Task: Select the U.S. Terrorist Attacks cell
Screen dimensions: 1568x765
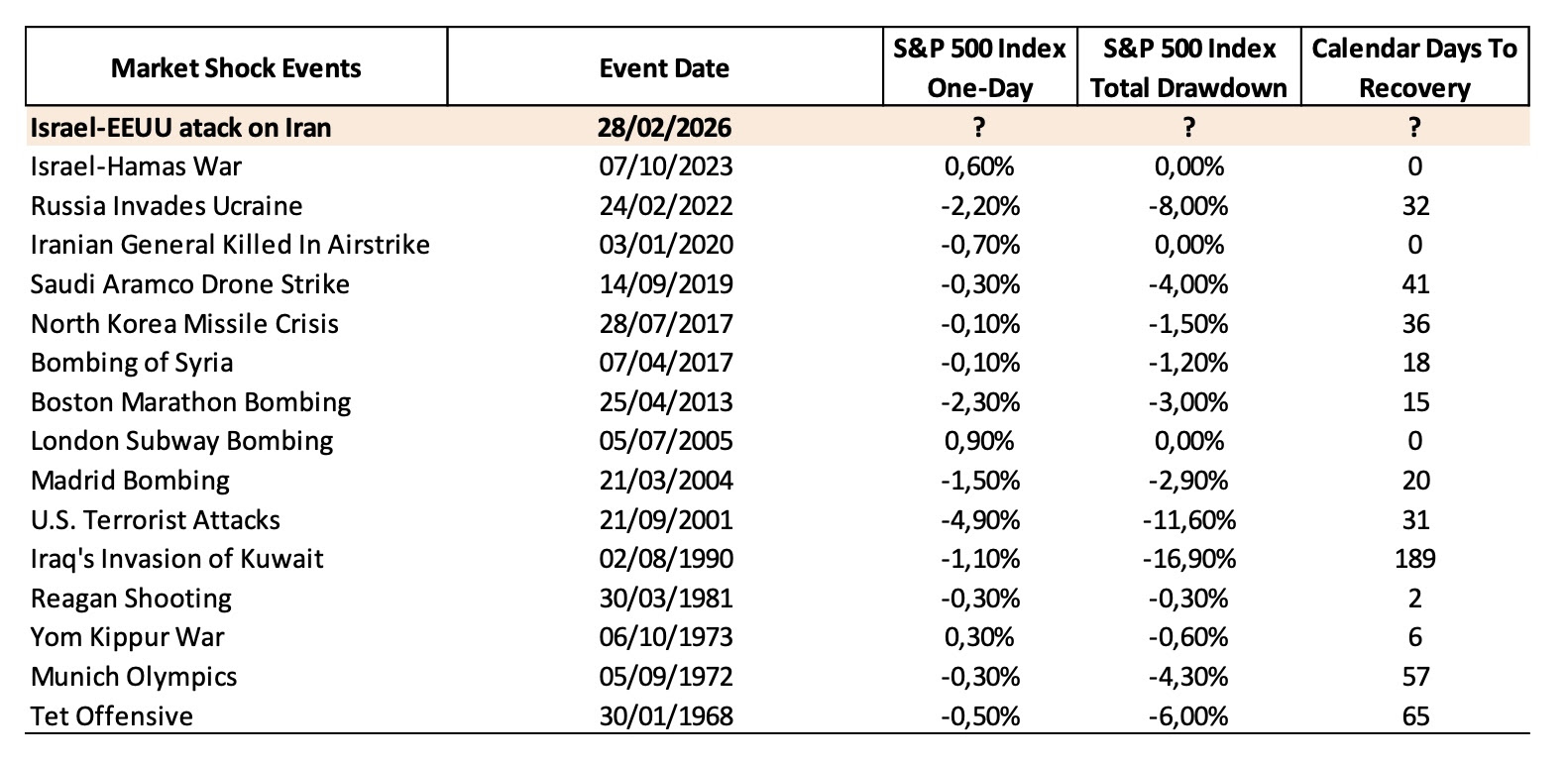Action: pos(156,520)
